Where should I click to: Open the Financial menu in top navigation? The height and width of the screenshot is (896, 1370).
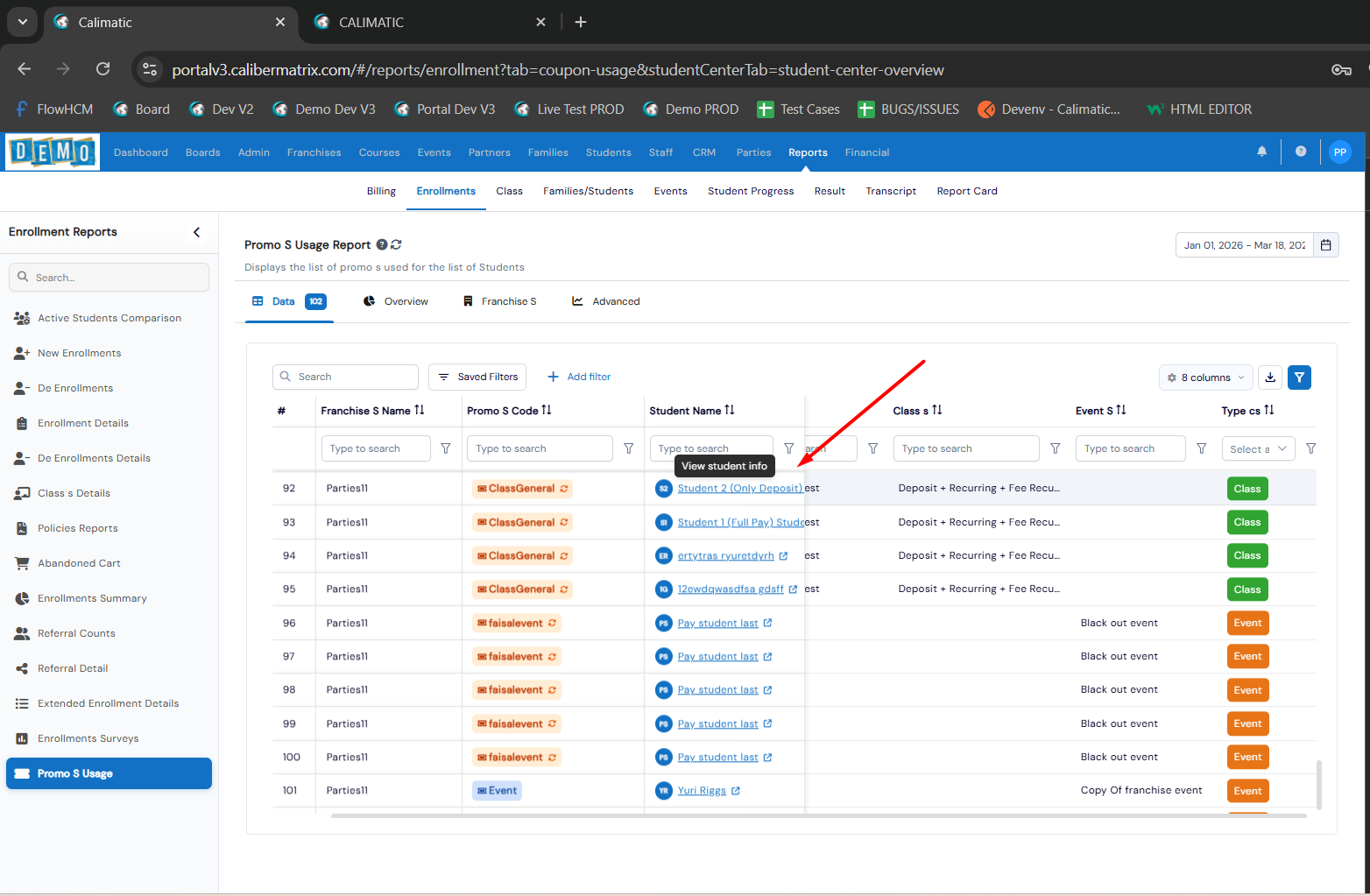[x=866, y=152]
